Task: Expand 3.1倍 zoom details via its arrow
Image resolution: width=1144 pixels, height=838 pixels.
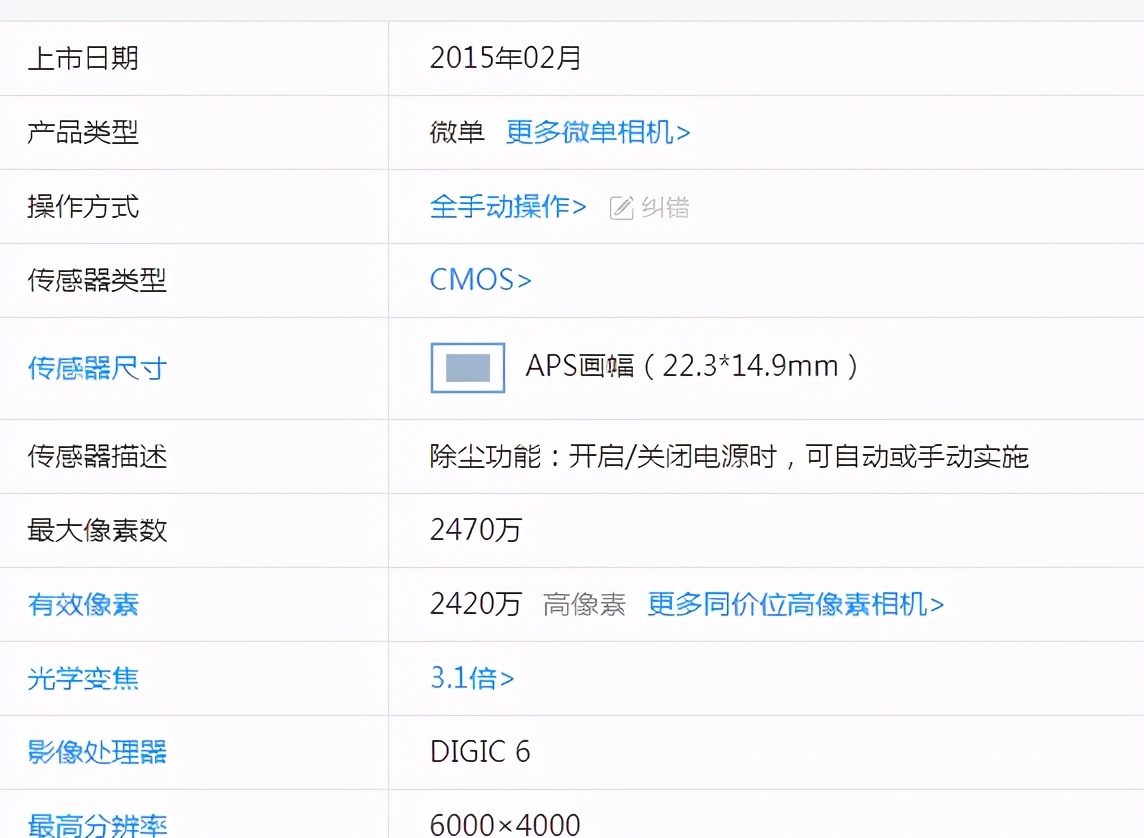Action: coord(508,678)
